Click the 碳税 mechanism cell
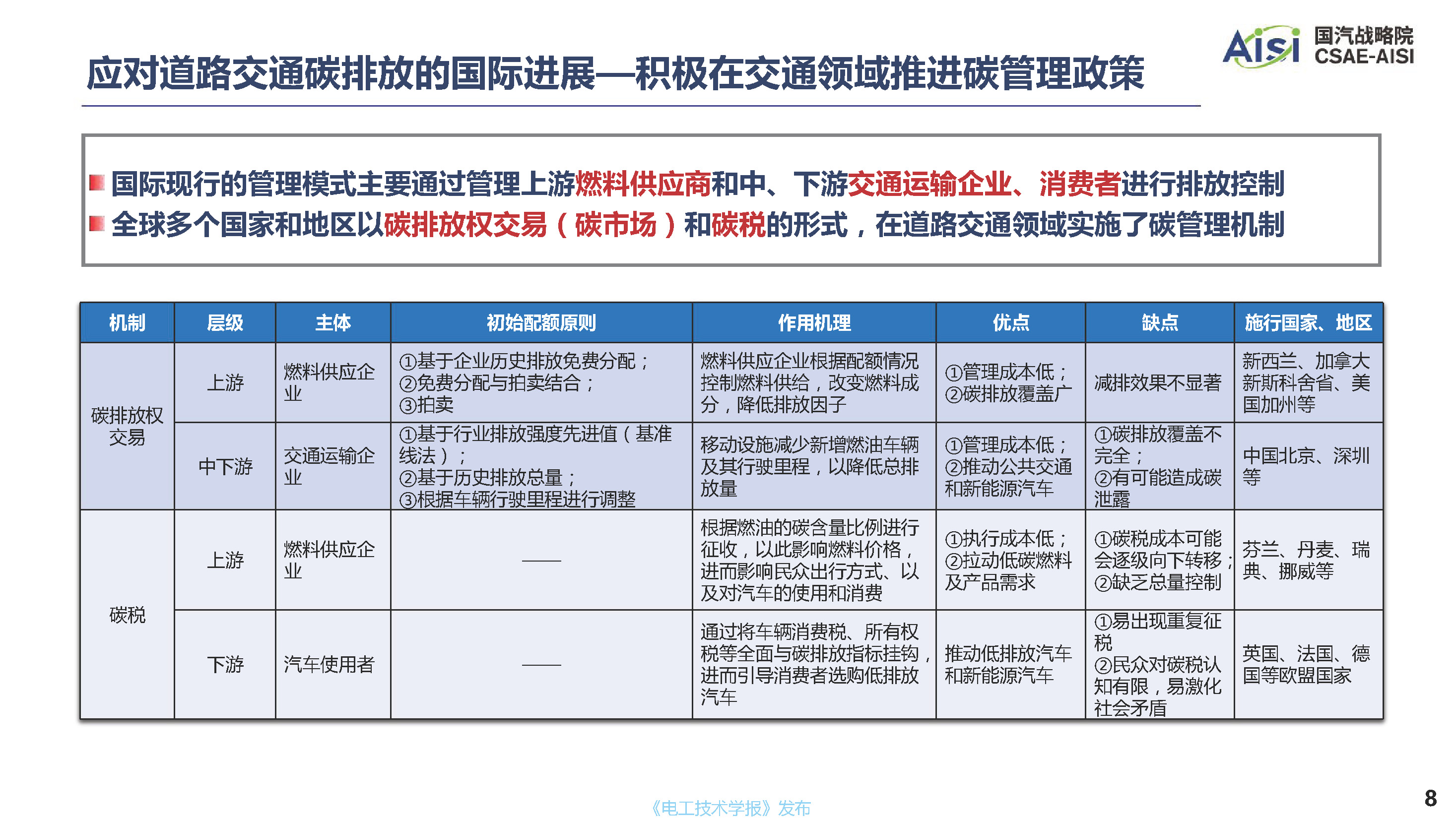The width and height of the screenshot is (1456, 819). [127, 615]
